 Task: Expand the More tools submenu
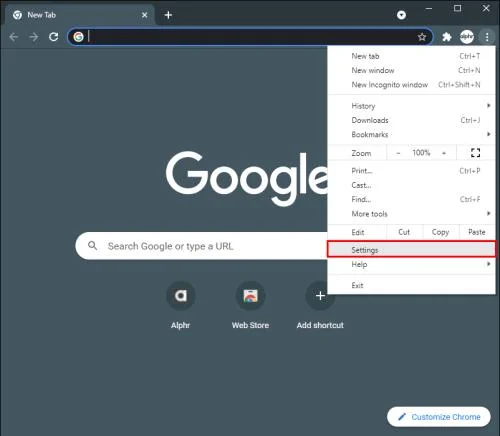pyautogui.click(x=411, y=214)
